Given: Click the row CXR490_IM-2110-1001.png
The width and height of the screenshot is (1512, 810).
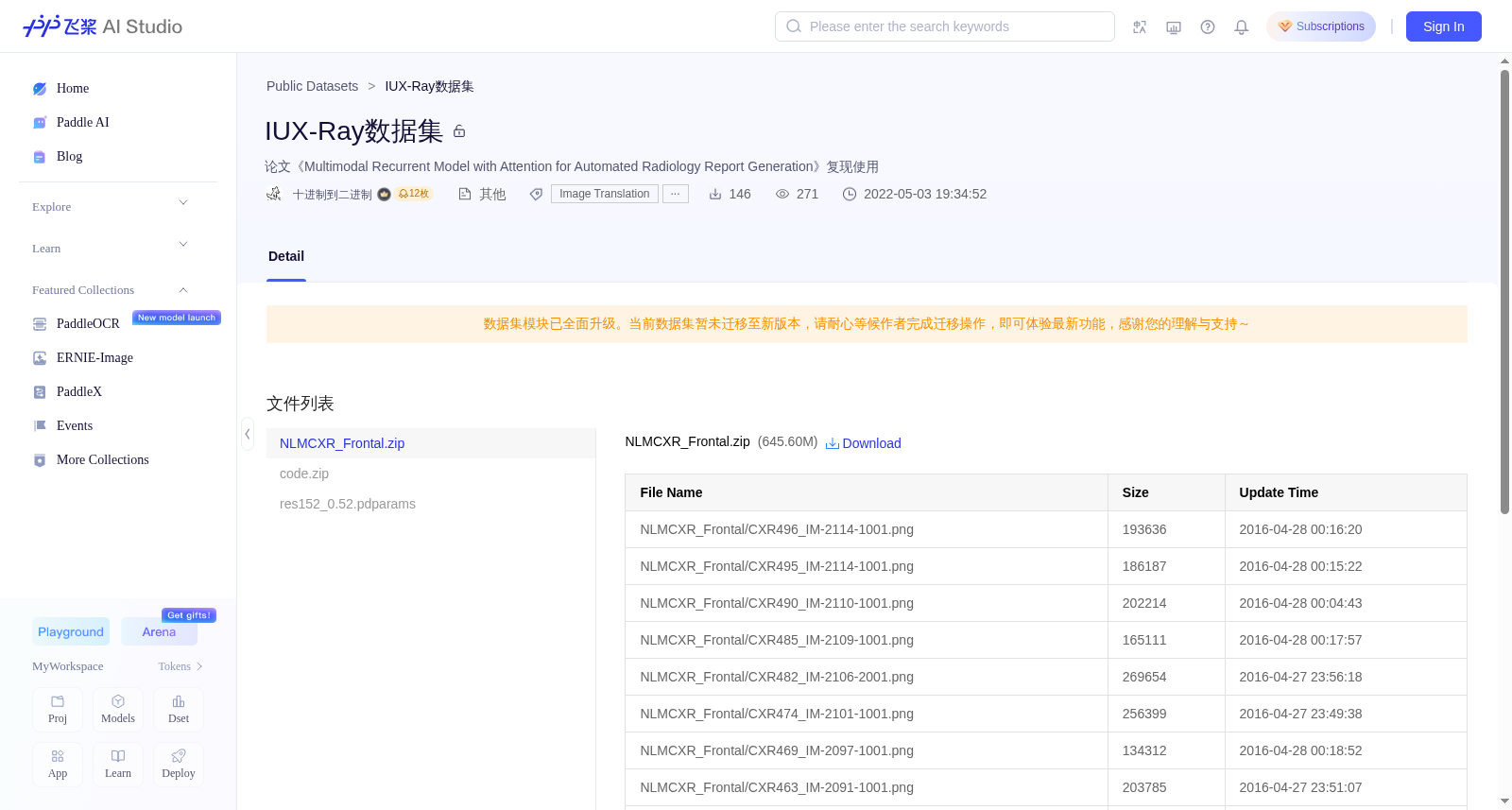Looking at the screenshot, I should pyautogui.click(x=1046, y=603).
